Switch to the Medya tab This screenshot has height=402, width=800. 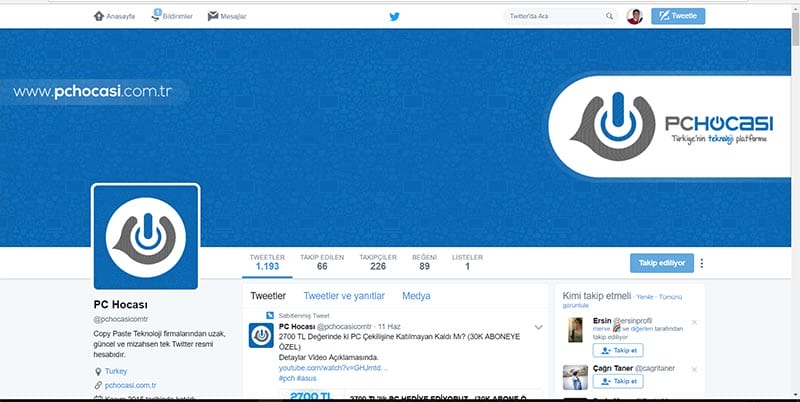click(416, 296)
